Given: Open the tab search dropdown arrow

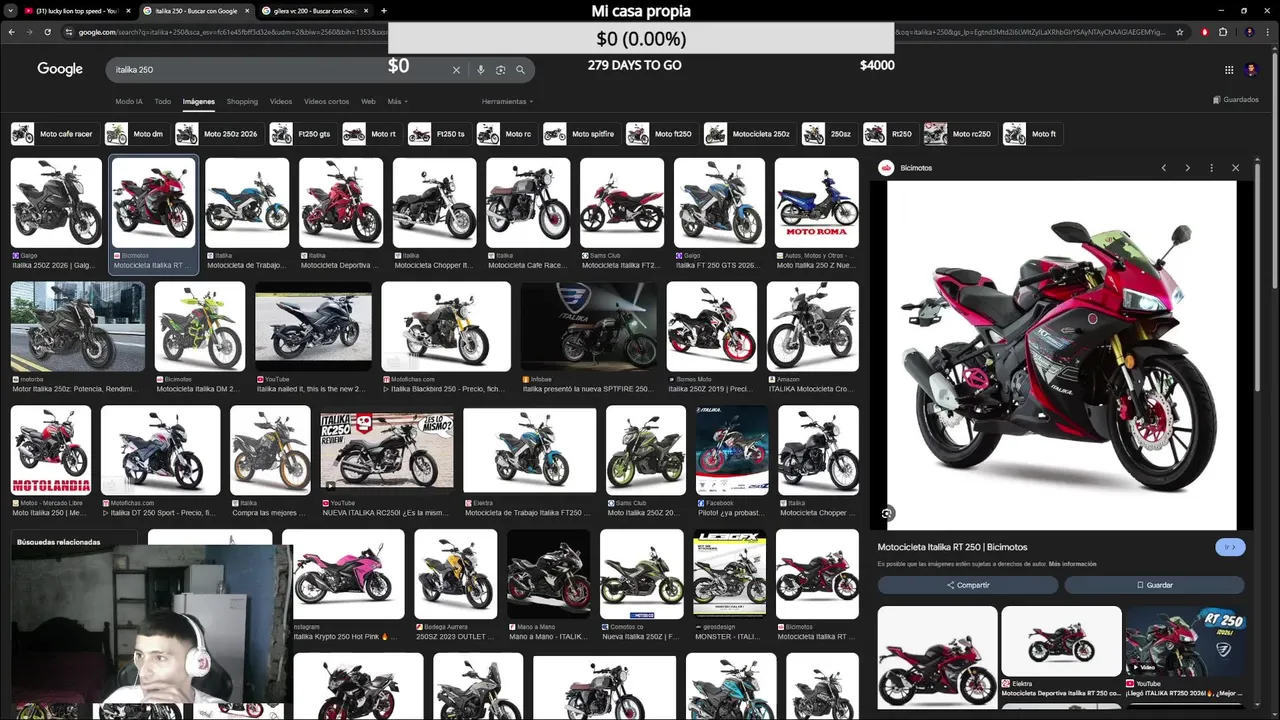Looking at the screenshot, I should point(12,11).
